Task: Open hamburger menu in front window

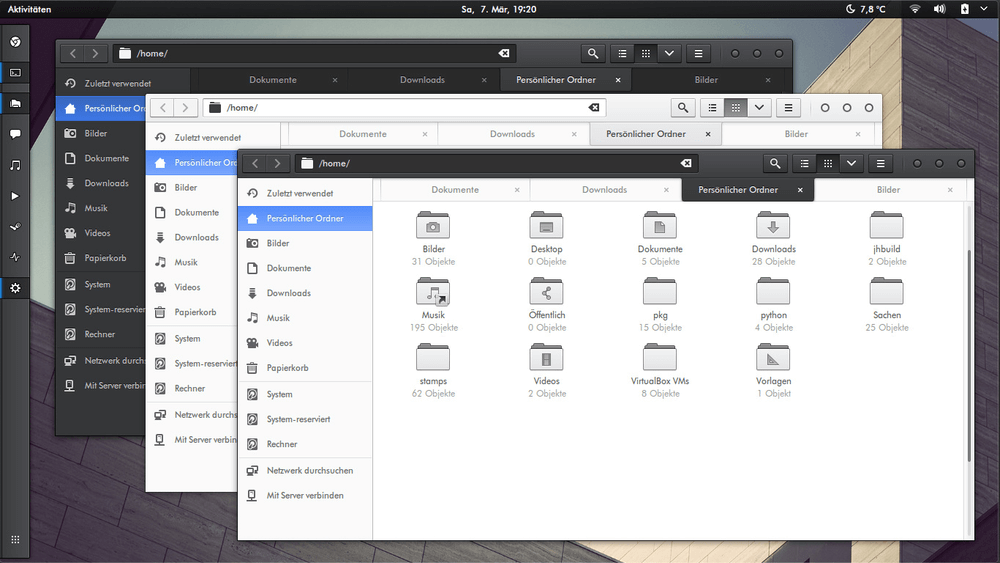Action: pyautogui.click(x=881, y=163)
